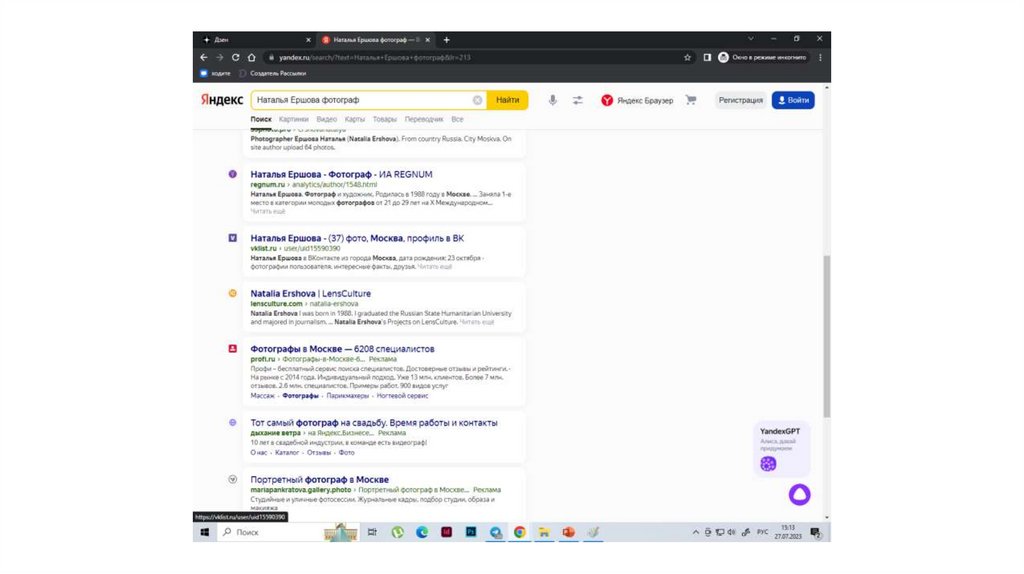The height and width of the screenshot is (574, 1024).
Task: Open the shopping cart icon
Action: point(691,100)
